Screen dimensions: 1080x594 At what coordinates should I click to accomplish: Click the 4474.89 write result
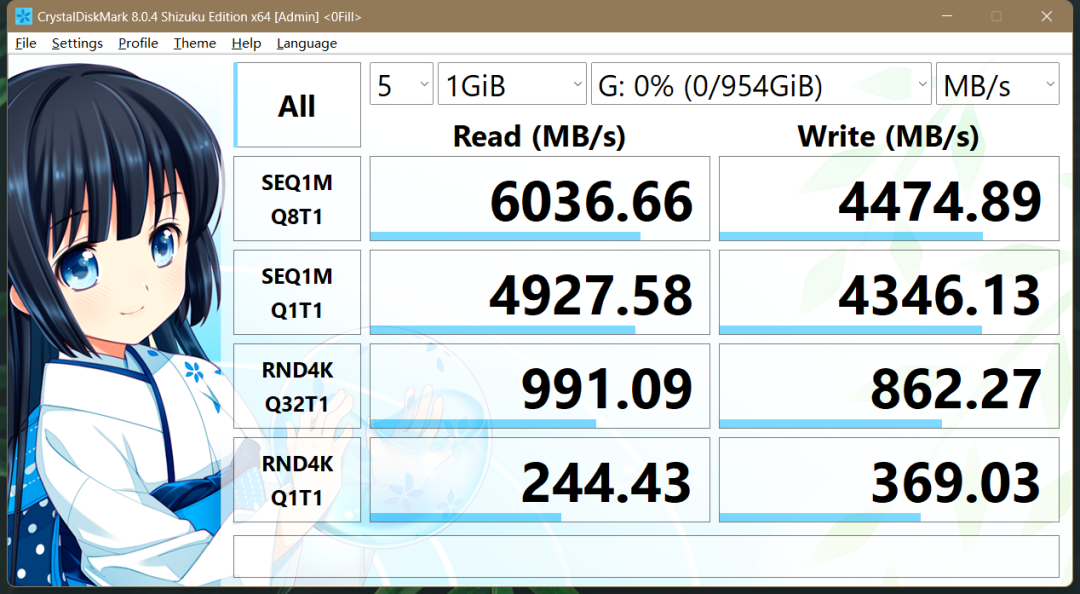click(x=889, y=198)
